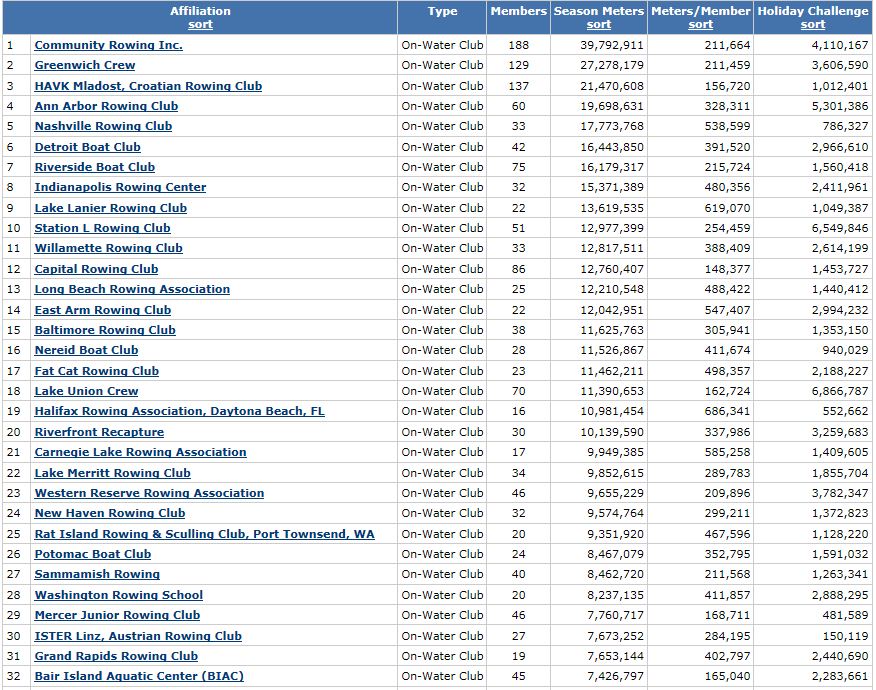Open Carnegie Lake Rowing Association
This screenshot has width=876, height=690.
tap(140, 452)
